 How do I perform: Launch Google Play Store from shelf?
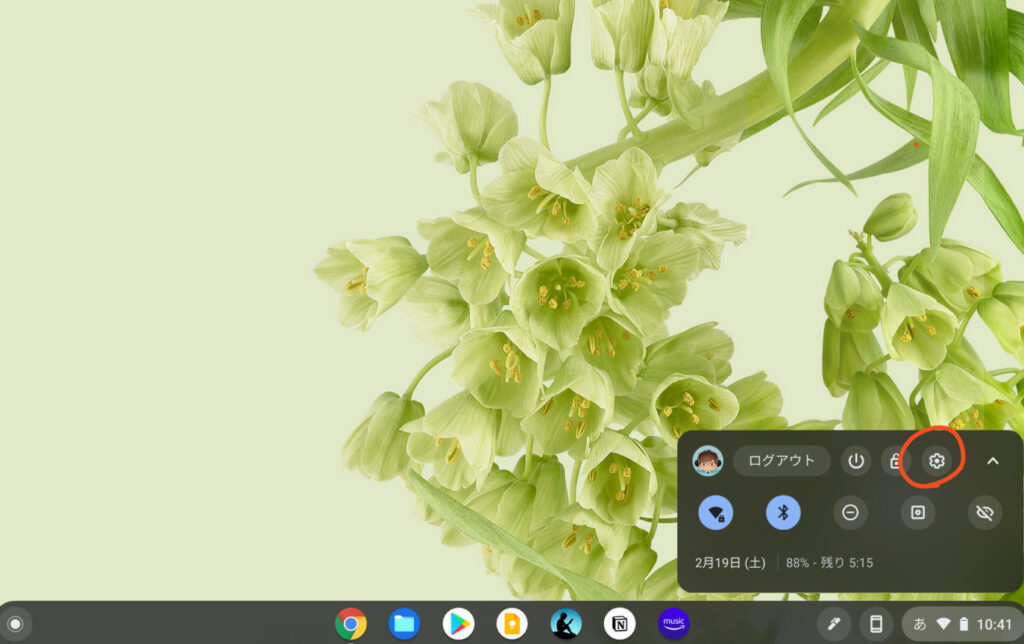[x=458, y=624]
